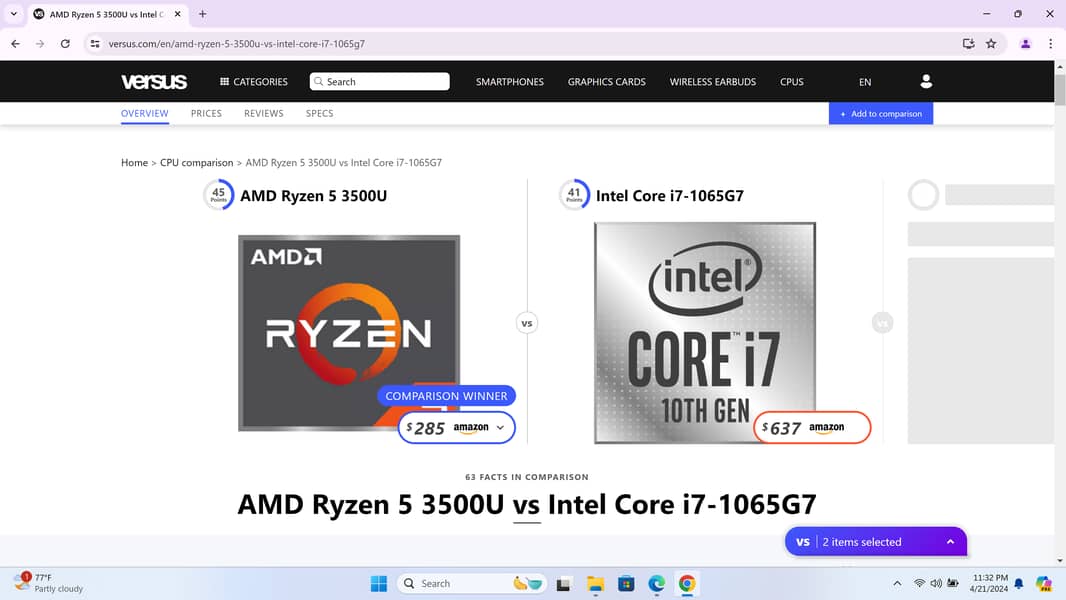Image resolution: width=1066 pixels, height=600 pixels.
Task: Focus the Versus site search field
Action: (379, 82)
